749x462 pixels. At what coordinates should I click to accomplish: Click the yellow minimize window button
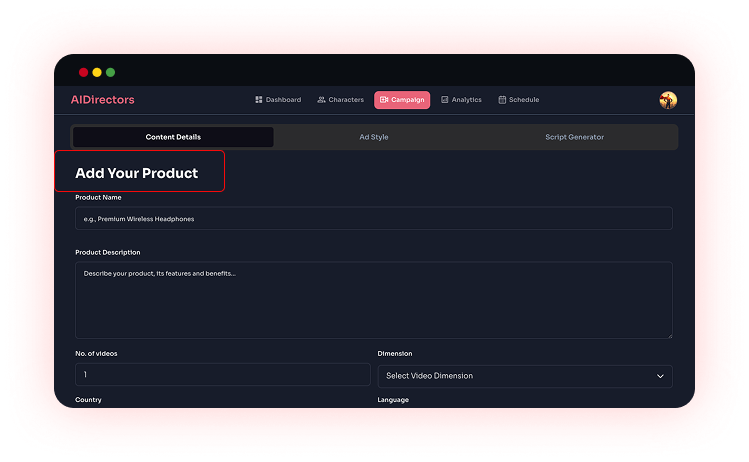(x=97, y=72)
